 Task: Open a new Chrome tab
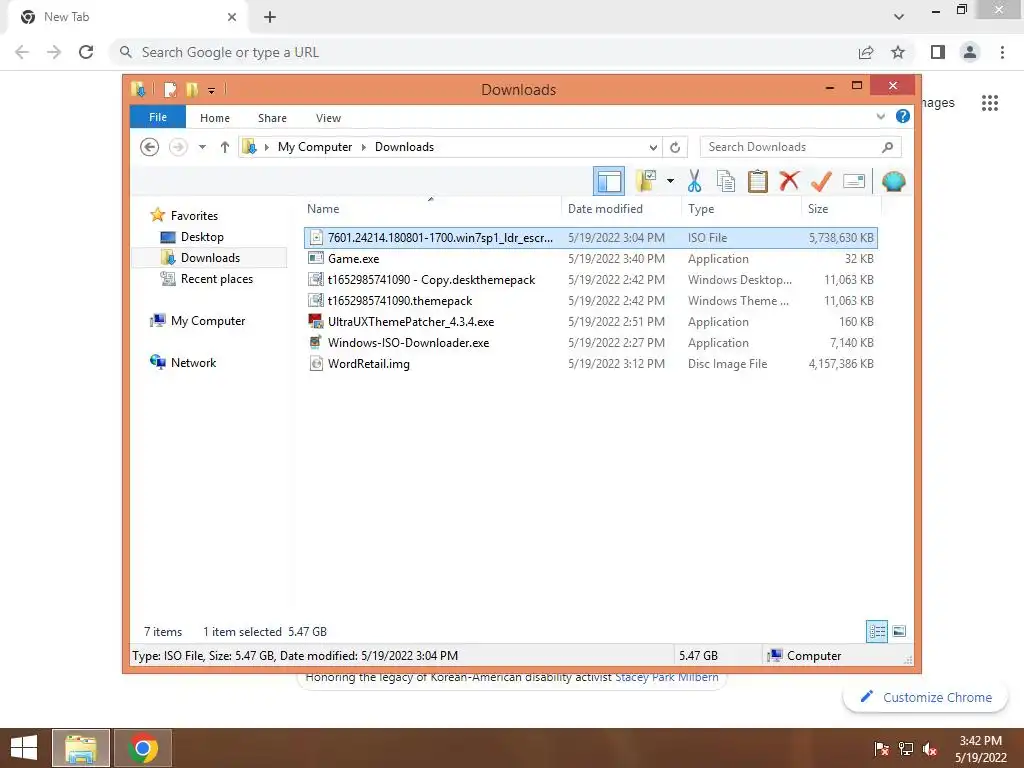[270, 17]
